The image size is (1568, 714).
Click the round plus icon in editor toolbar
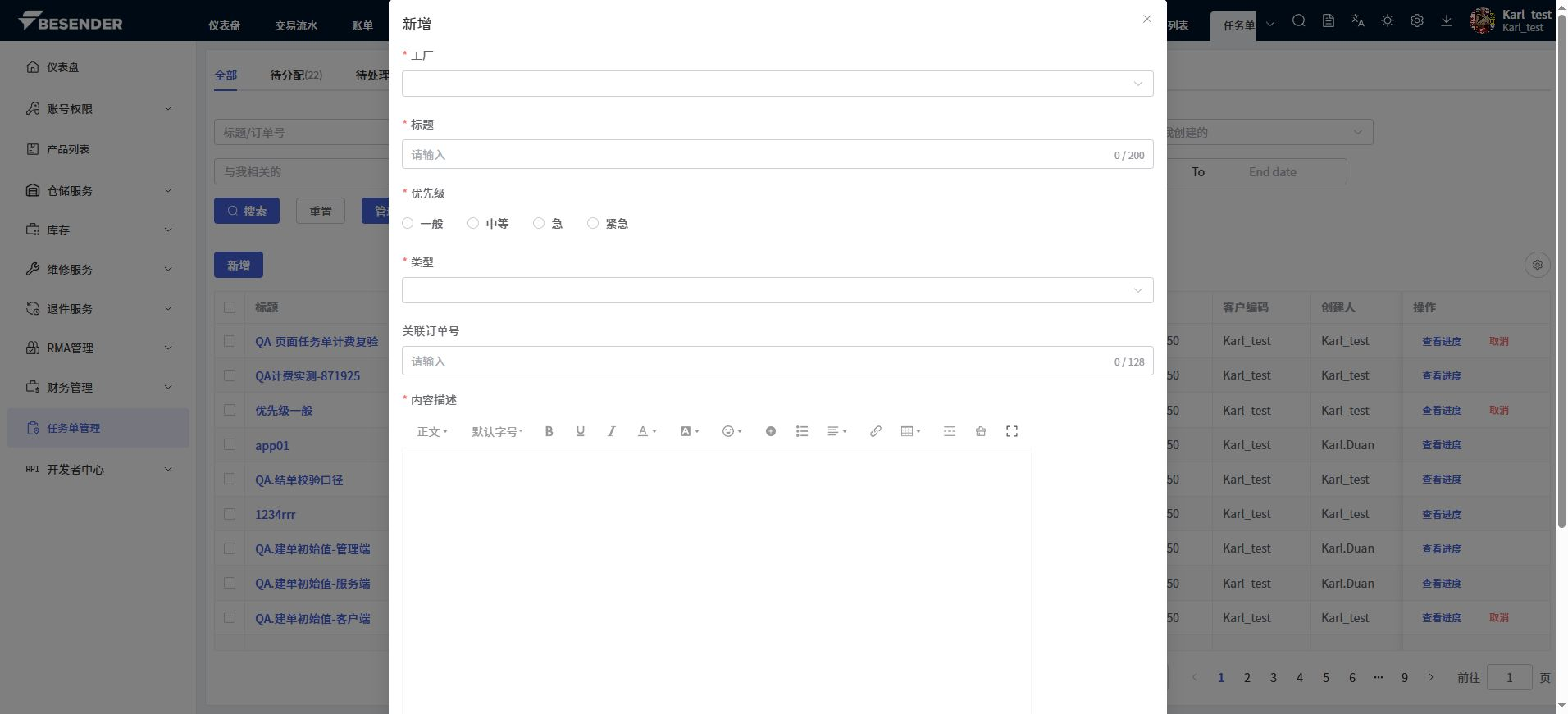click(x=771, y=431)
